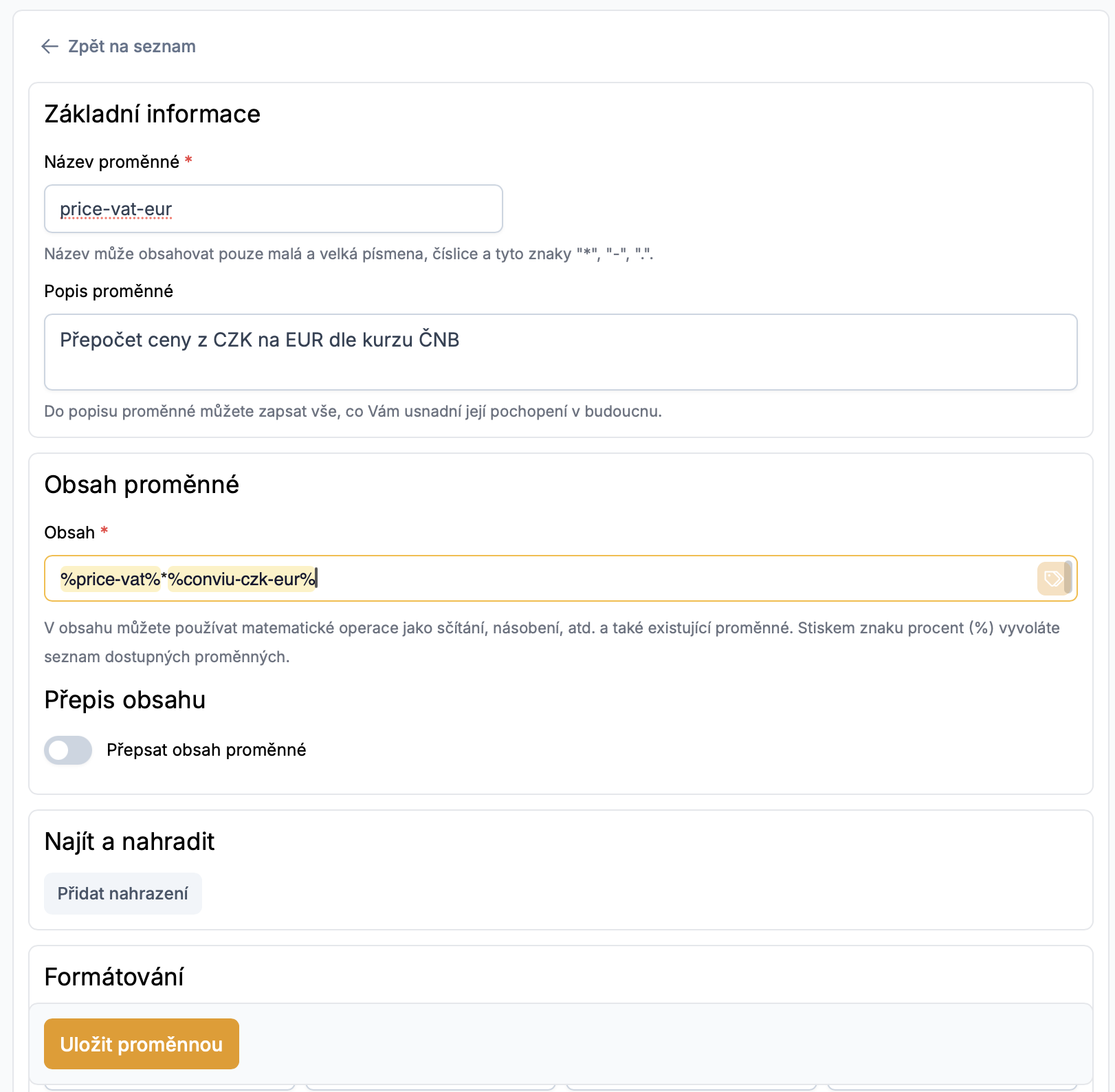Click empty area of the 'Obsah' field
This screenshot has height=1092, width=1115.
674,579
